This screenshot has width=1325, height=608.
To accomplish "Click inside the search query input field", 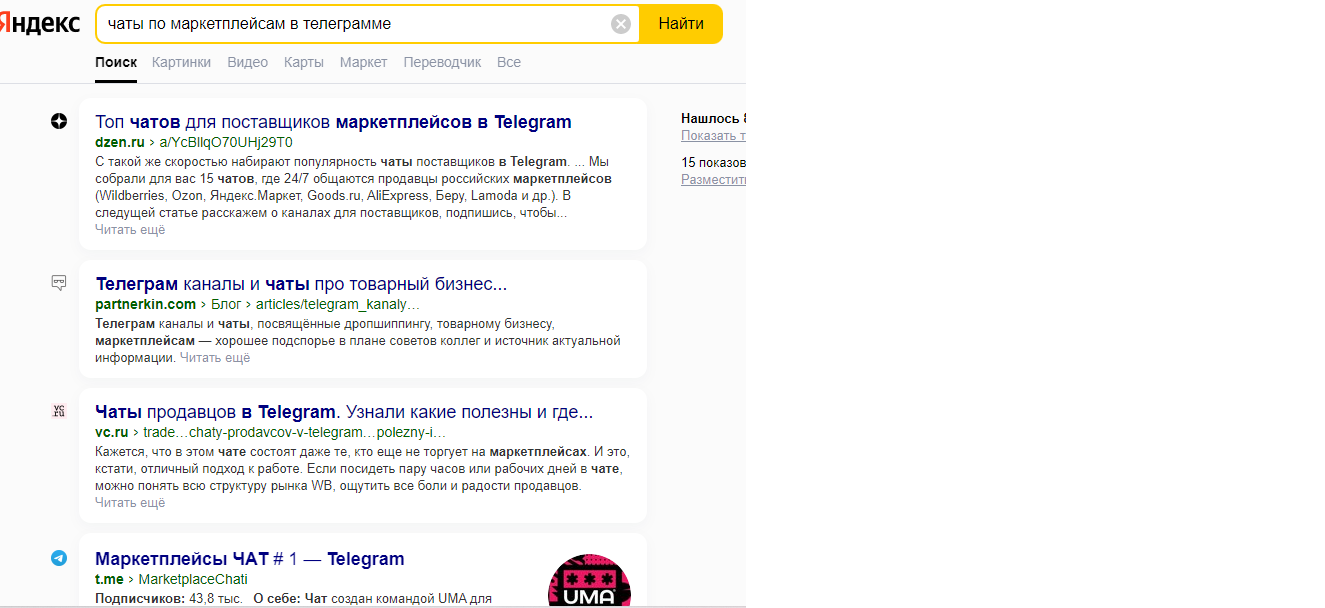I will (x=350, y=24).
